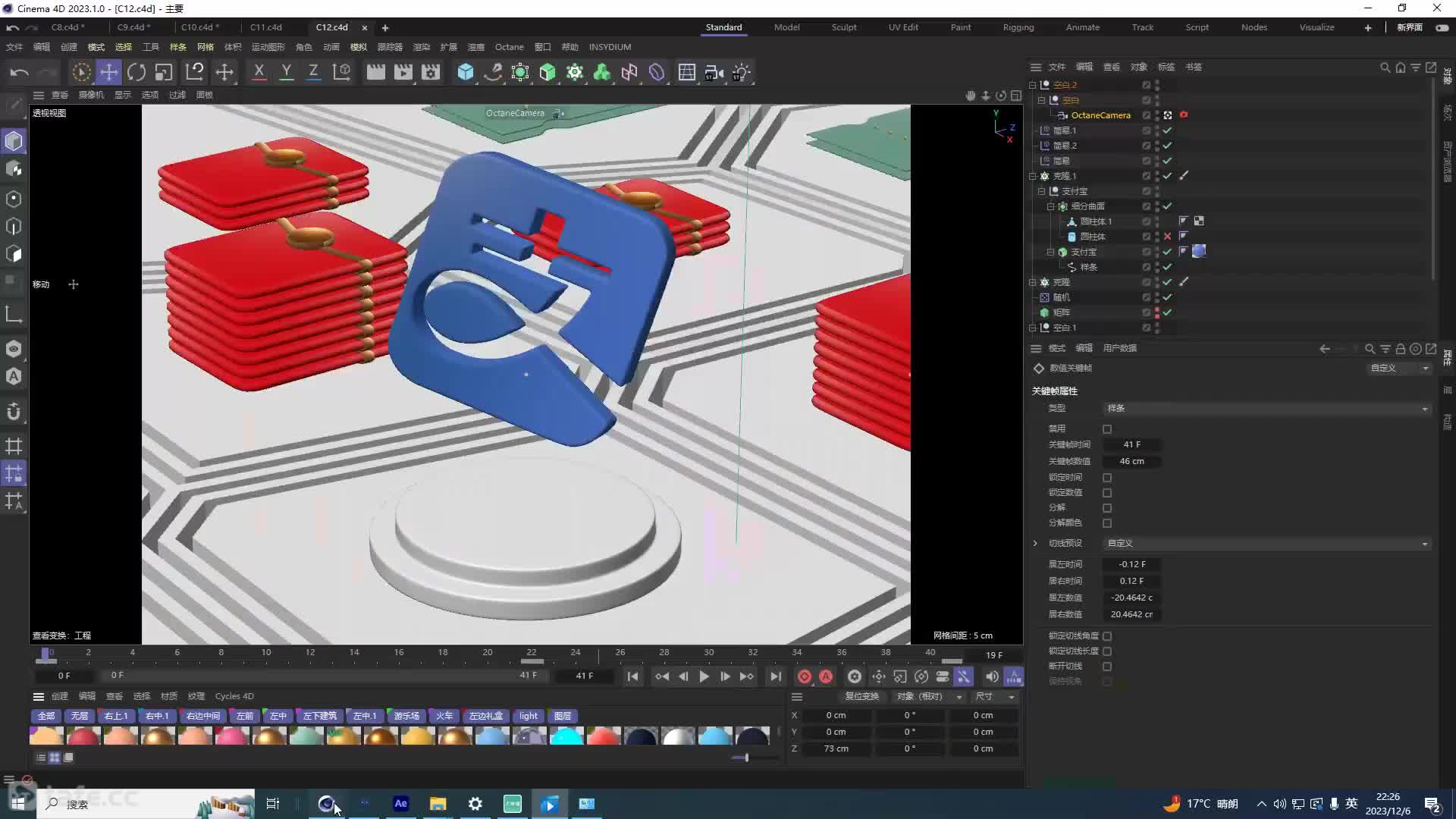Click the search icon in Object Manager
Screen dimensions: 1456x819
pos(1385,67)
